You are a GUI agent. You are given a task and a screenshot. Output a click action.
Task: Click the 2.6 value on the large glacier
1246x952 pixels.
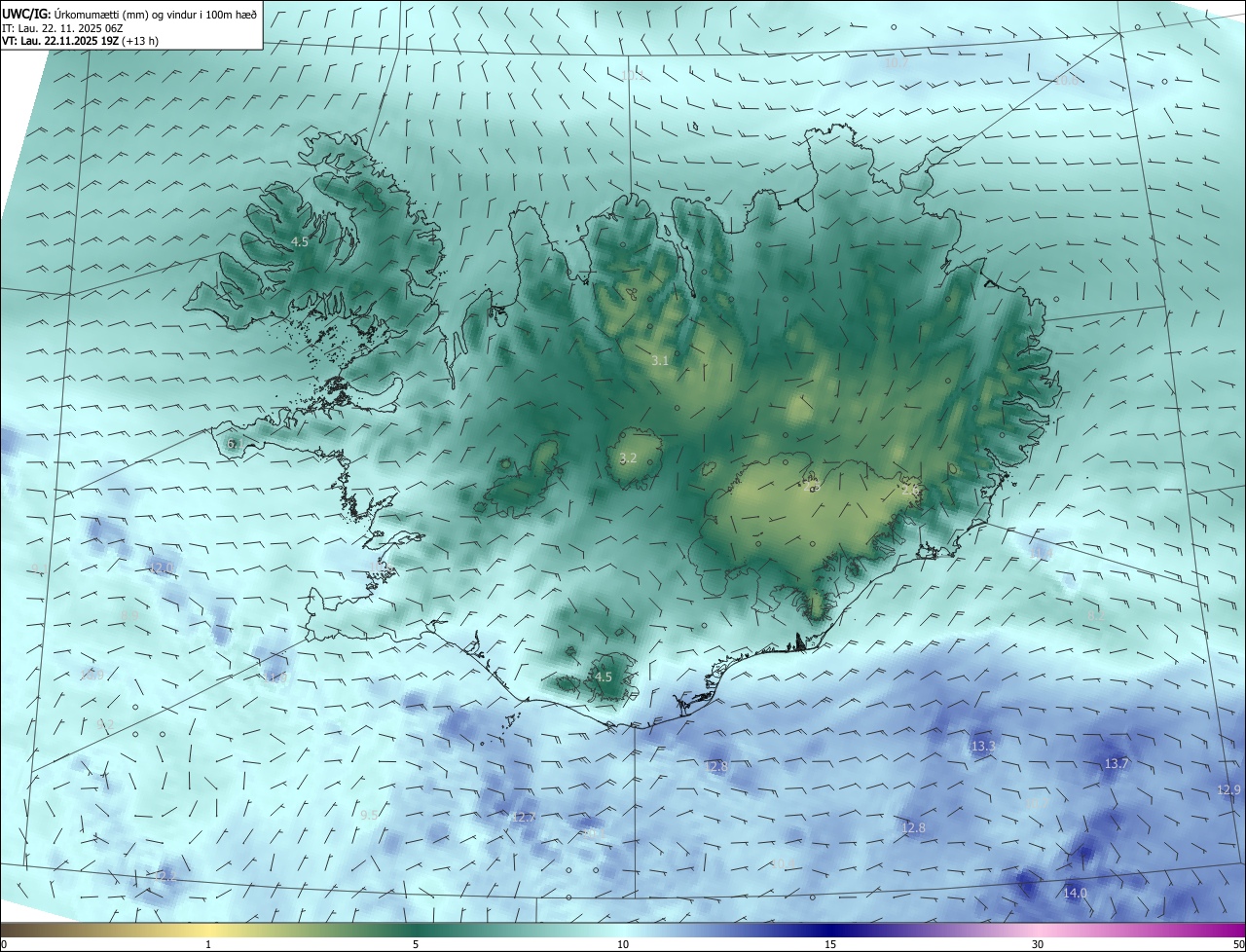pyautogui.click(x=910, y=490)
